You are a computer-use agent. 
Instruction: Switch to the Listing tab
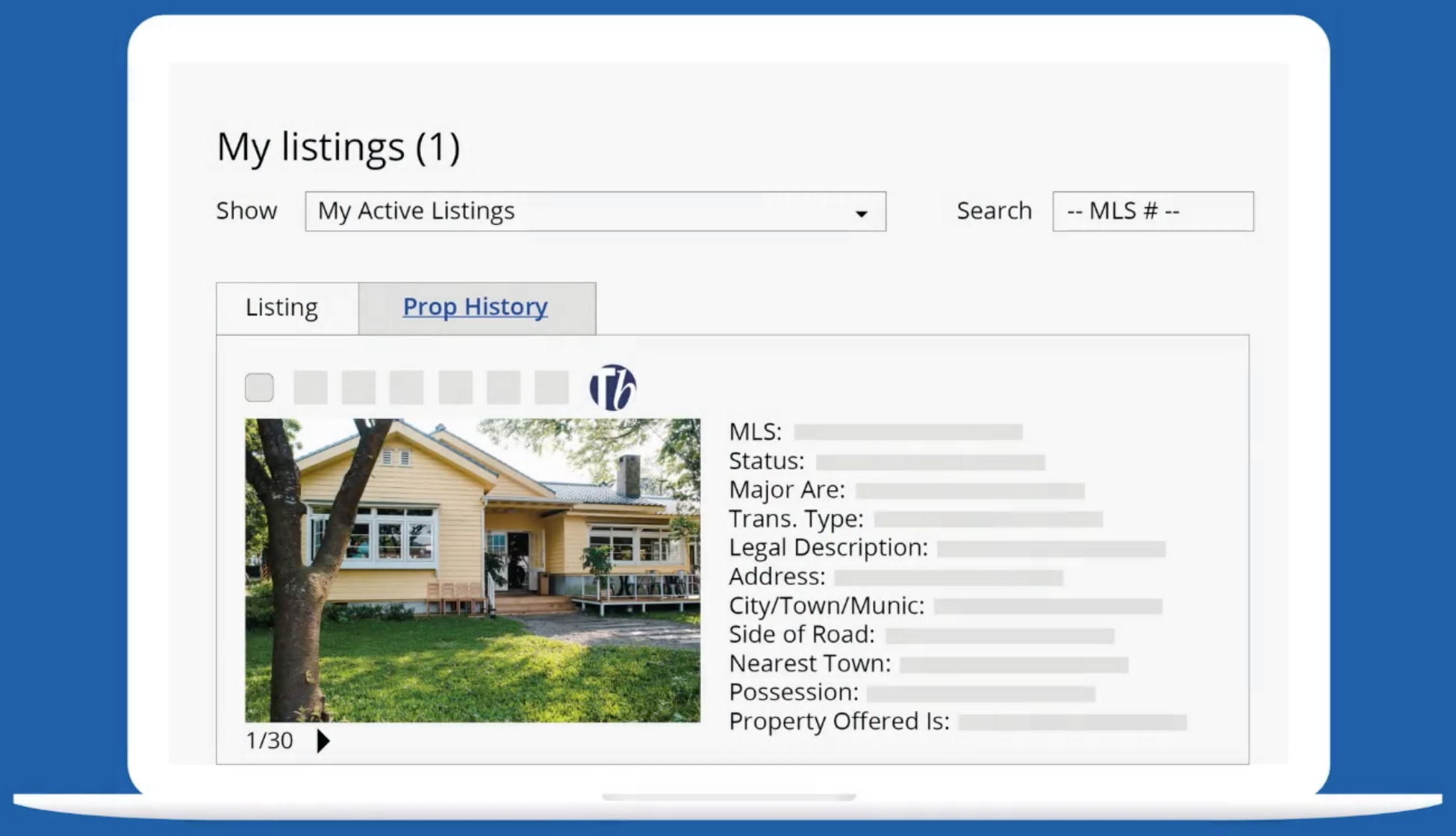287,308
